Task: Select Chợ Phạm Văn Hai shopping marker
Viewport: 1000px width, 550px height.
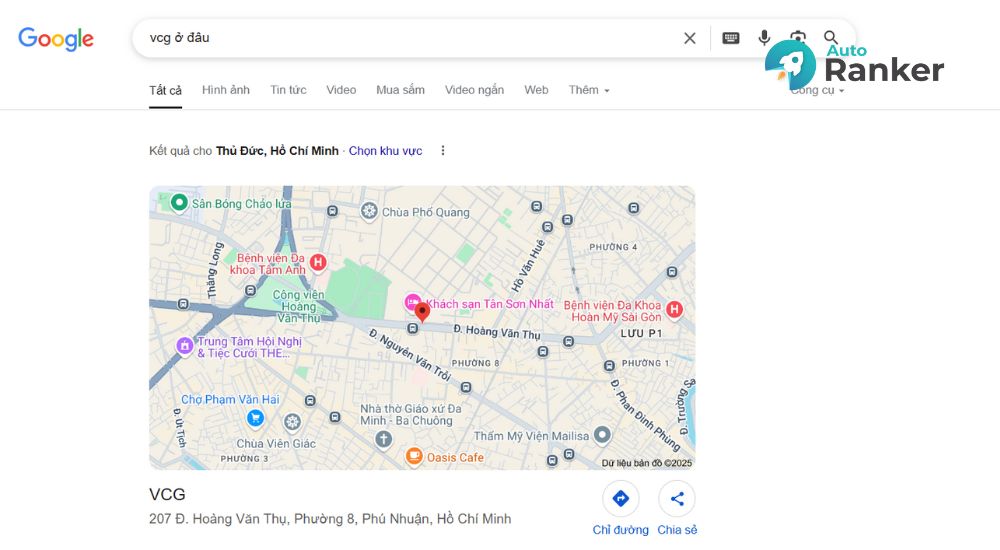Action: coord(255,419)
